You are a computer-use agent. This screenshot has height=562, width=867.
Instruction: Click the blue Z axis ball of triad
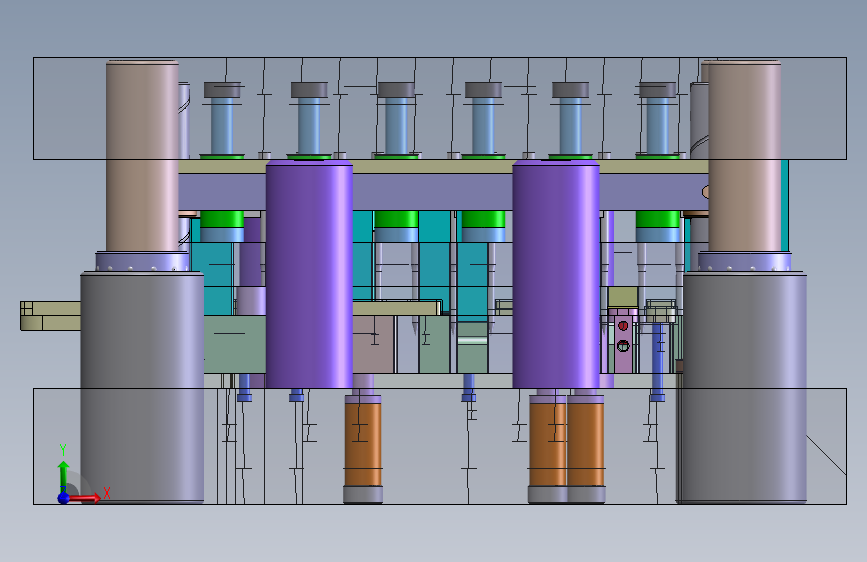[64, 498]
